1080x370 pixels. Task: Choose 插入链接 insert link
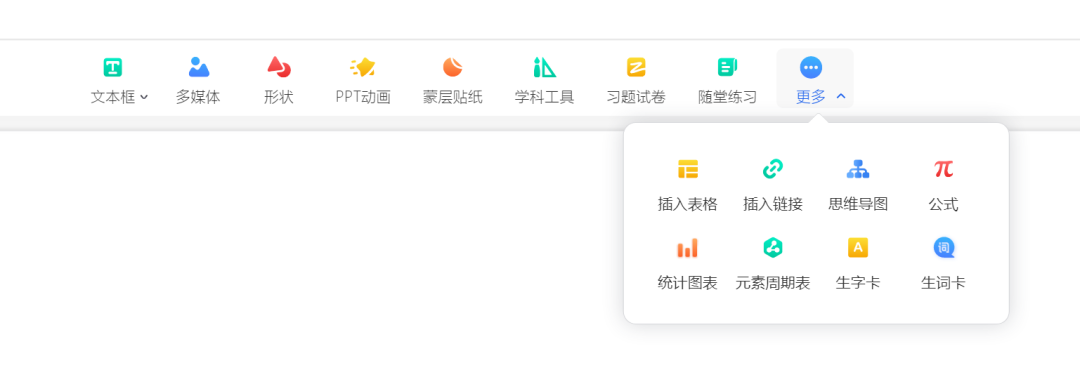point(773,185)
